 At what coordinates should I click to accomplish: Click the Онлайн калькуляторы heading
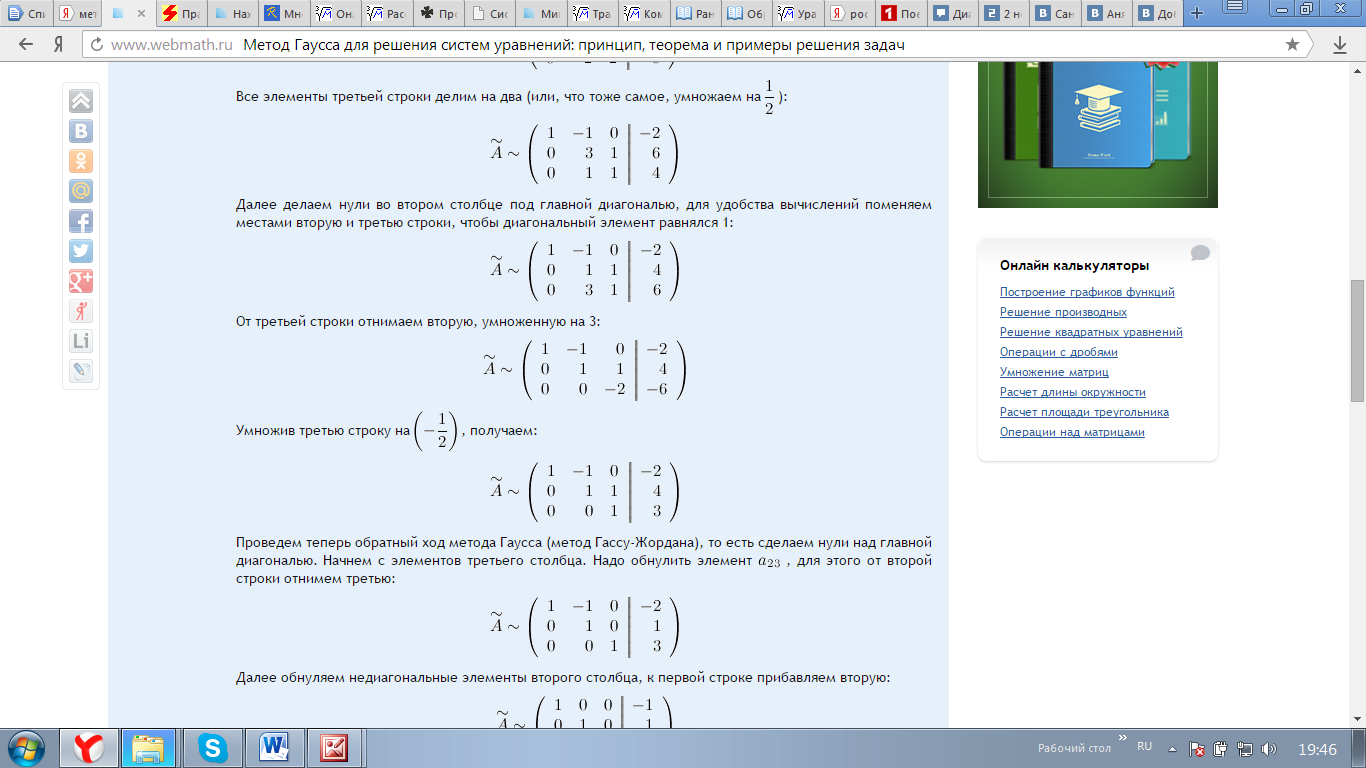(x=1074, y=265)
